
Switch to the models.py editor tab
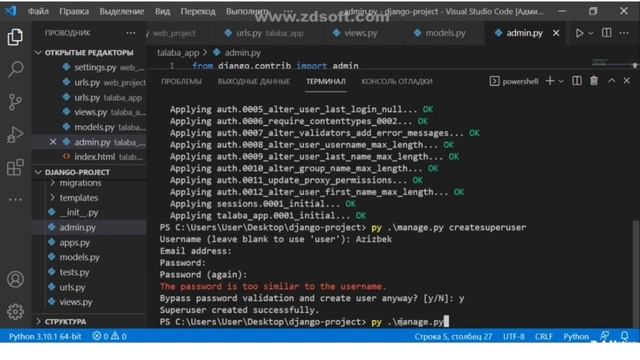click(440, 33)
